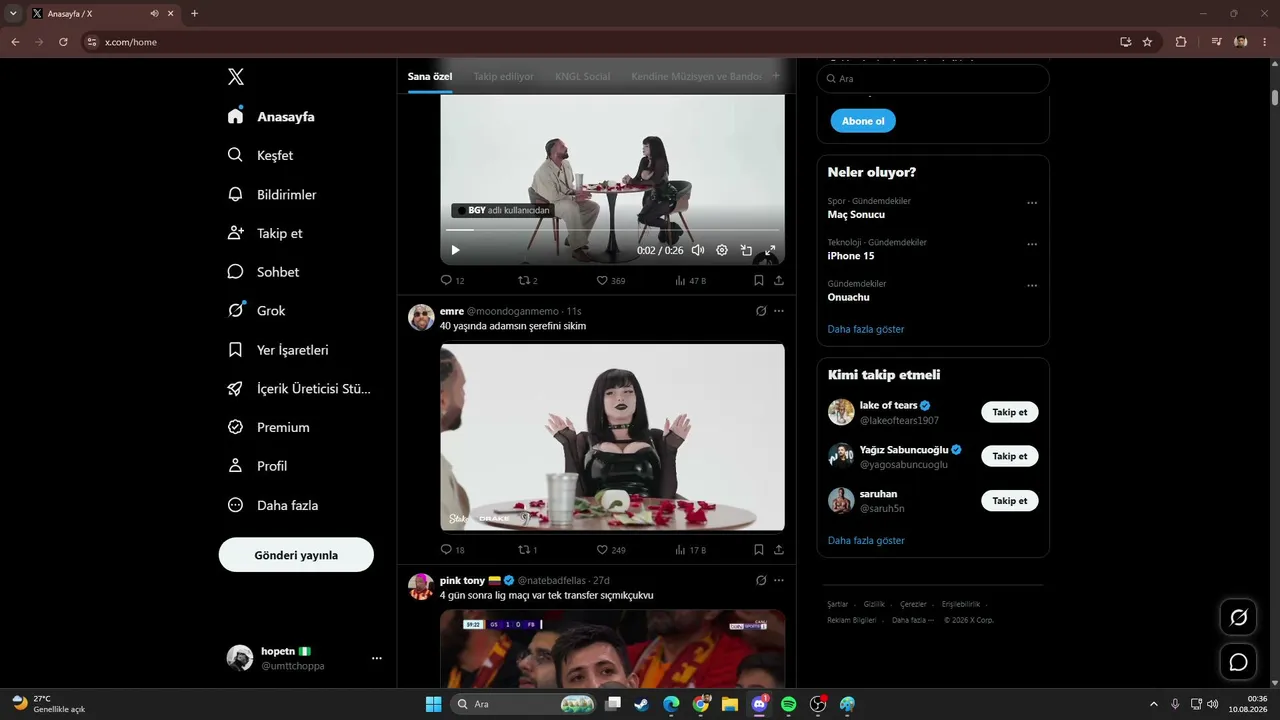1280x720 pixels.
Task: Expand the video to fullscreen
Action: (770, 250)
